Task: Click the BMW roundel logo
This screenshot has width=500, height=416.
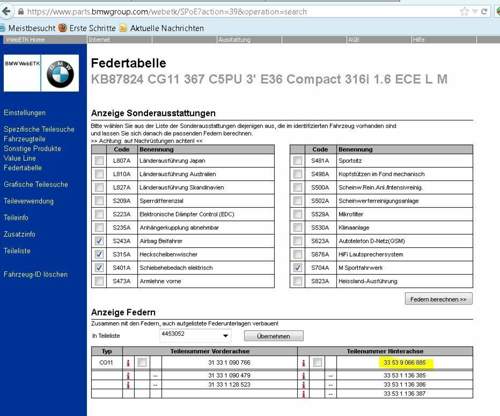Action: tap(60, 74)
